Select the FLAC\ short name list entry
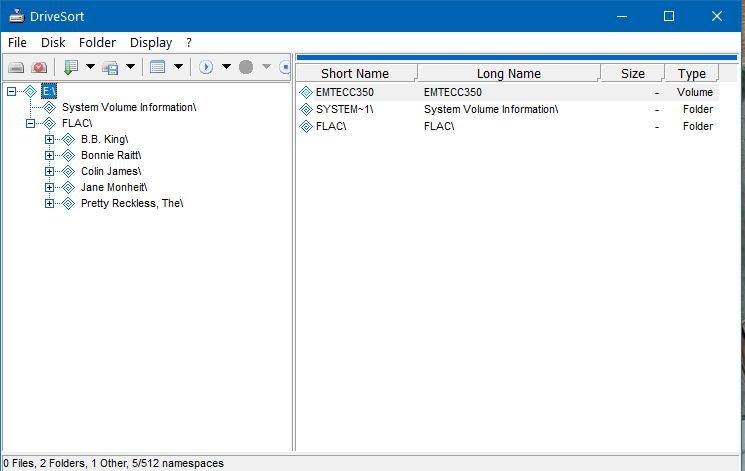The image size is (745, 471). click(331, 126)
